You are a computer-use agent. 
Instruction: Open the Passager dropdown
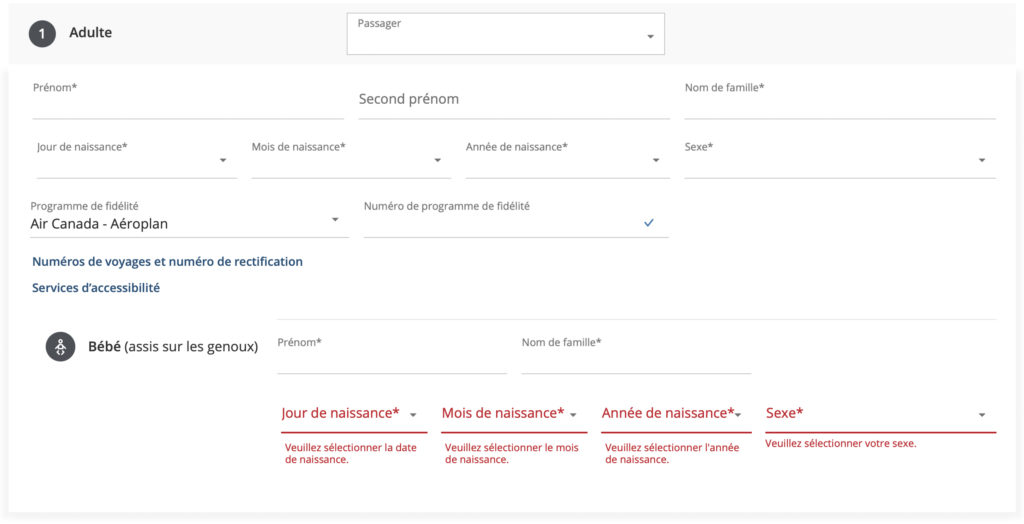[x=505, y=34]
